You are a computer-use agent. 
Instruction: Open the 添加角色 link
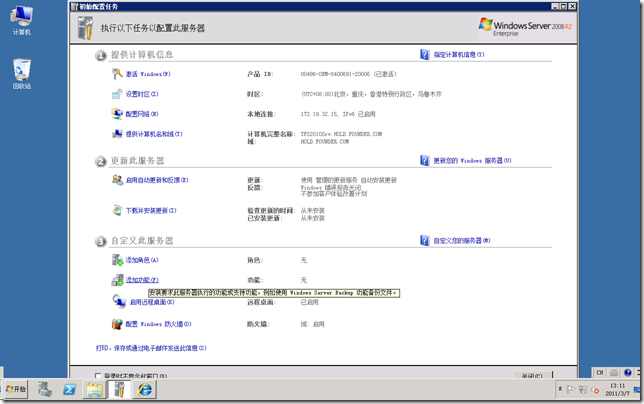(x=142, y=260)
